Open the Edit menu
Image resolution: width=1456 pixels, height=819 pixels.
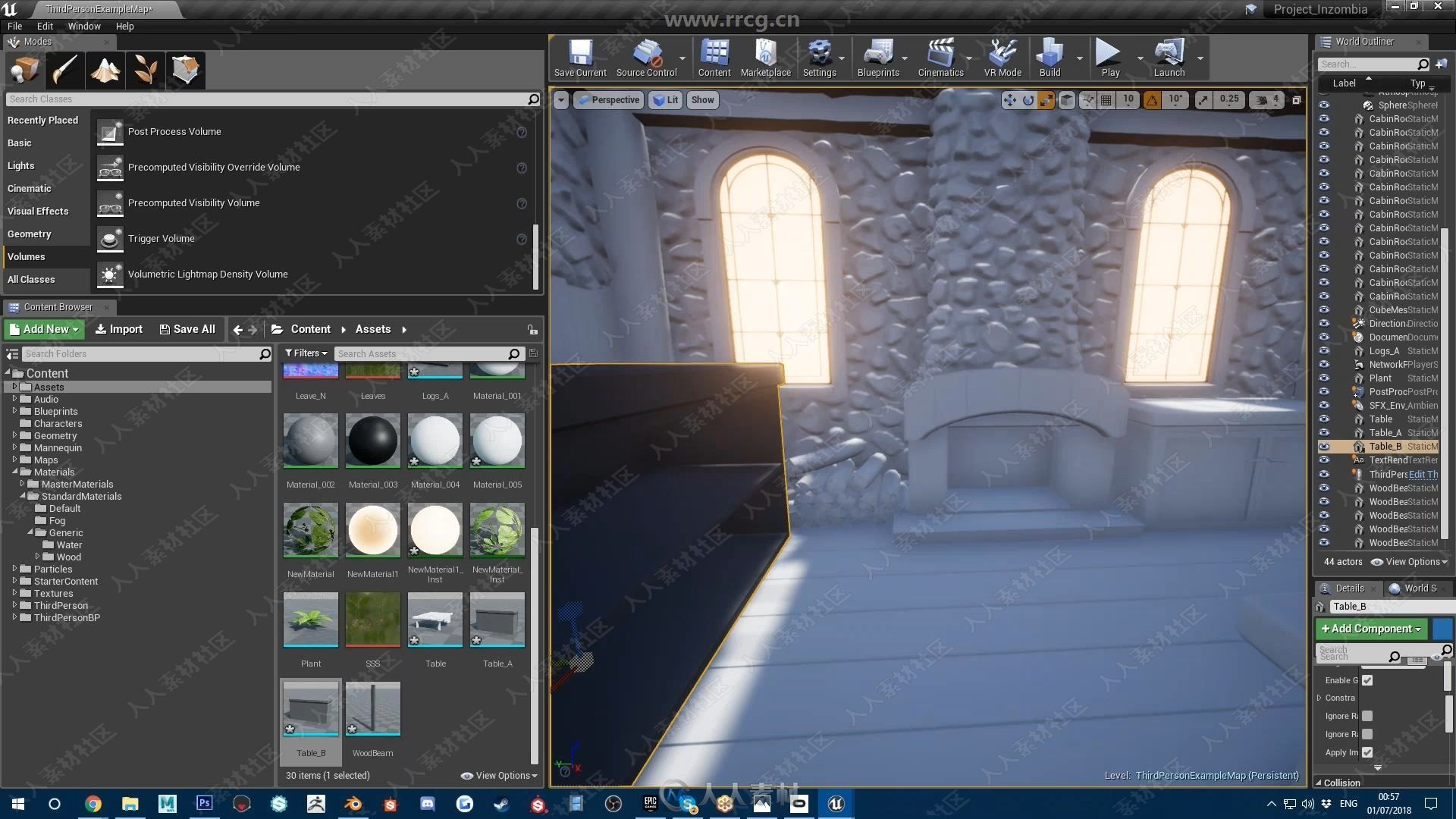point(45,26)
